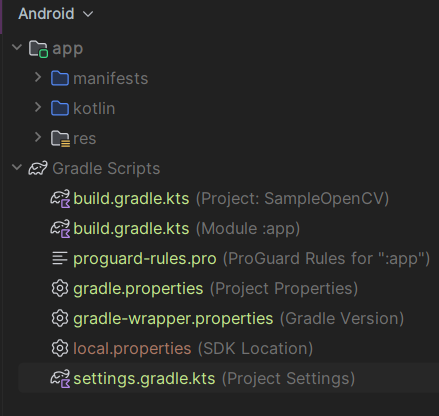Click the Gradle Scripts elephant icon
Image resolution: width=439 pixels, height=416 pixels.
(x=38, y=168)
